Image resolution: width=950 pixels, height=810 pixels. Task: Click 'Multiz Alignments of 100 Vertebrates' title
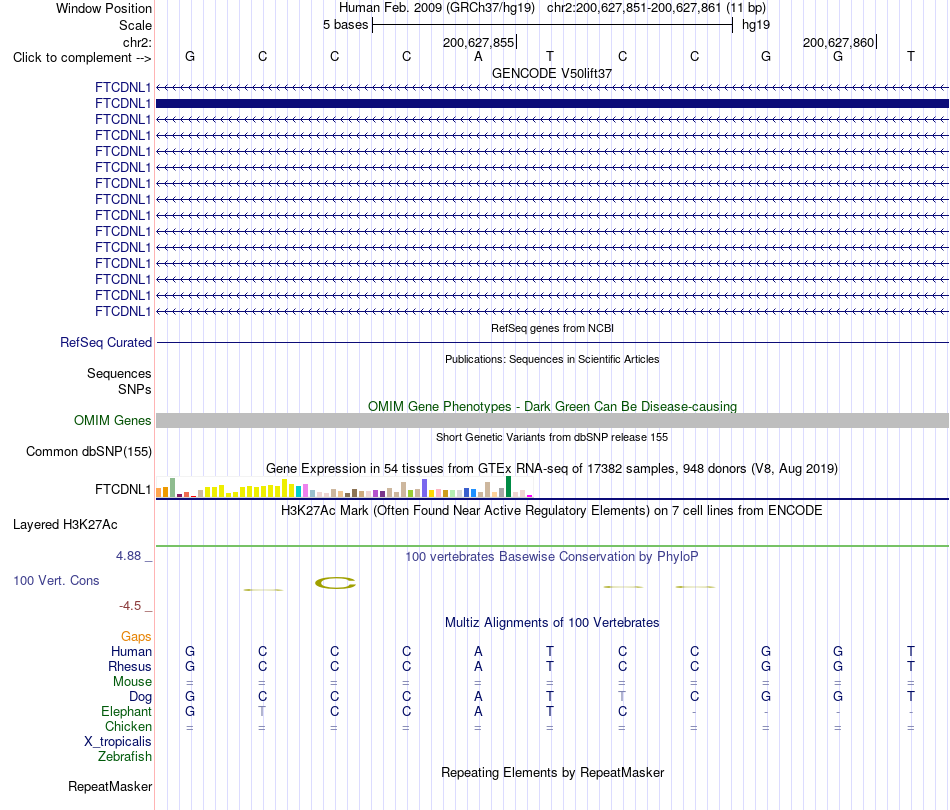tap(552, 623)
